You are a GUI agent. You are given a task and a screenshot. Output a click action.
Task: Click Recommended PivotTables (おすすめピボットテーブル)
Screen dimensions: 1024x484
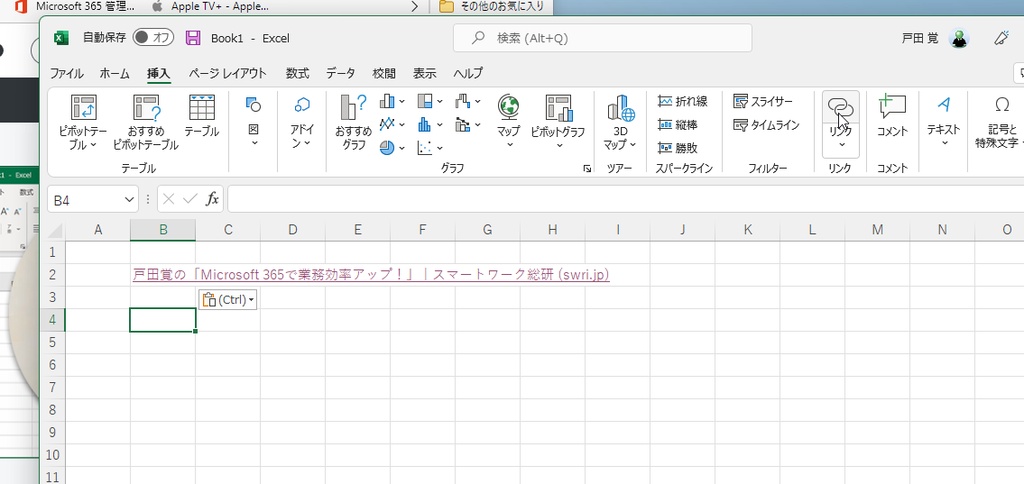click(145, 123)
